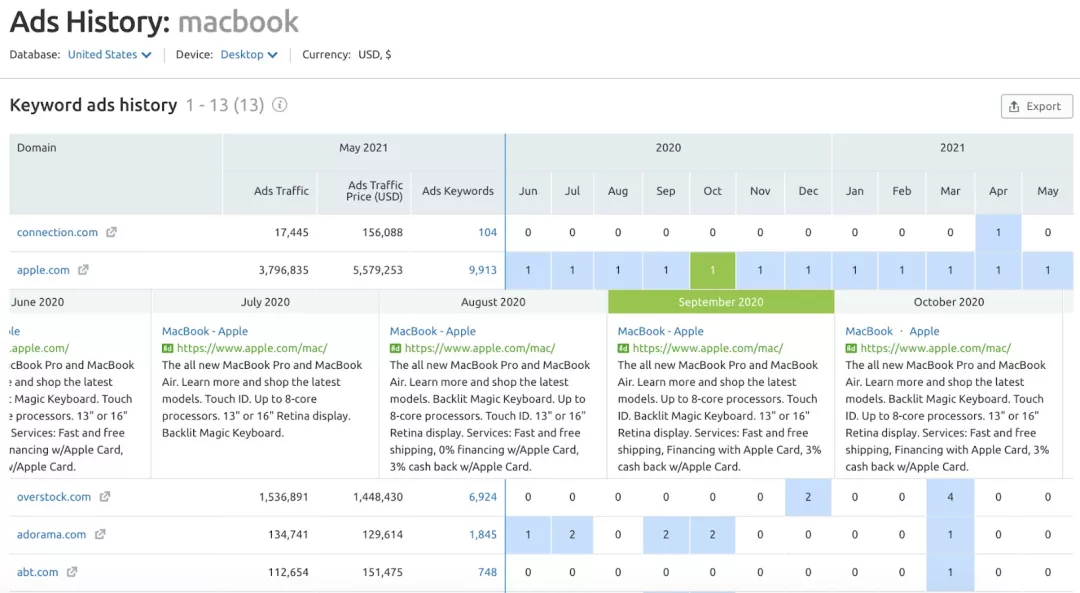The height and width of the screenshot is (593, 1080).
Task: Open external link icon beside apple.com
Action: pyautogui.click(x=83, y=270)
